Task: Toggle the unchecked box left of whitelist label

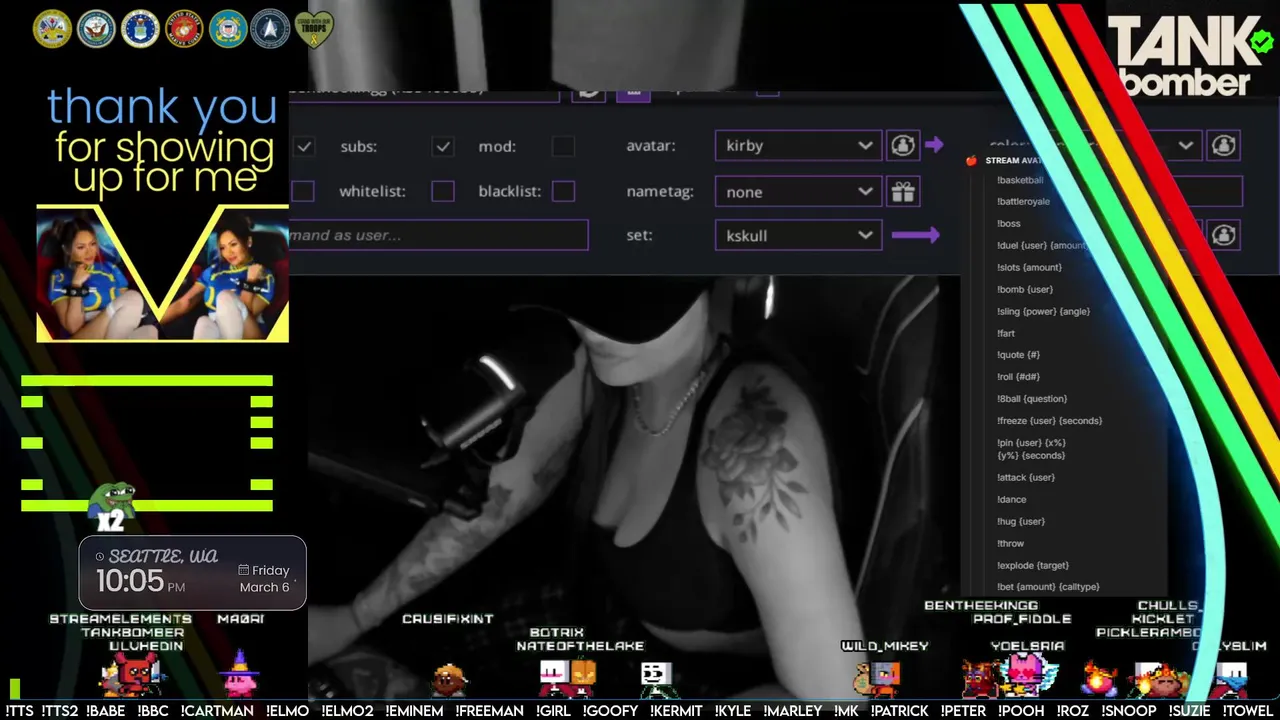Action: pyautogui.click(x=303, y=191)
